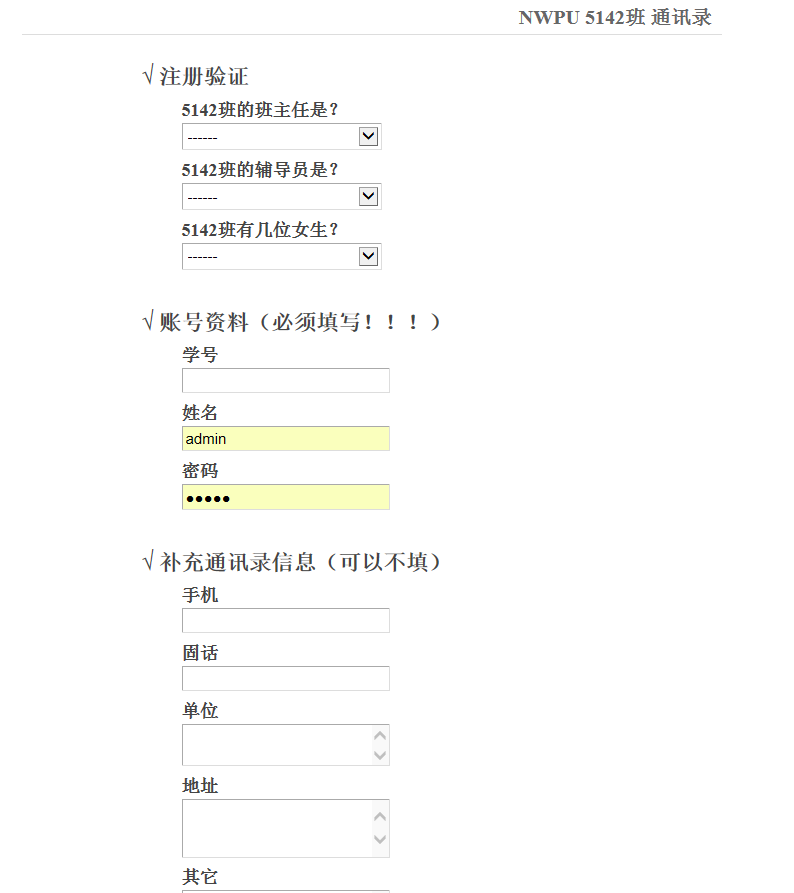Viewport: 794px width, 893px height.
Task: Open the 班主任 question dropdown
Action: (281, 137)
